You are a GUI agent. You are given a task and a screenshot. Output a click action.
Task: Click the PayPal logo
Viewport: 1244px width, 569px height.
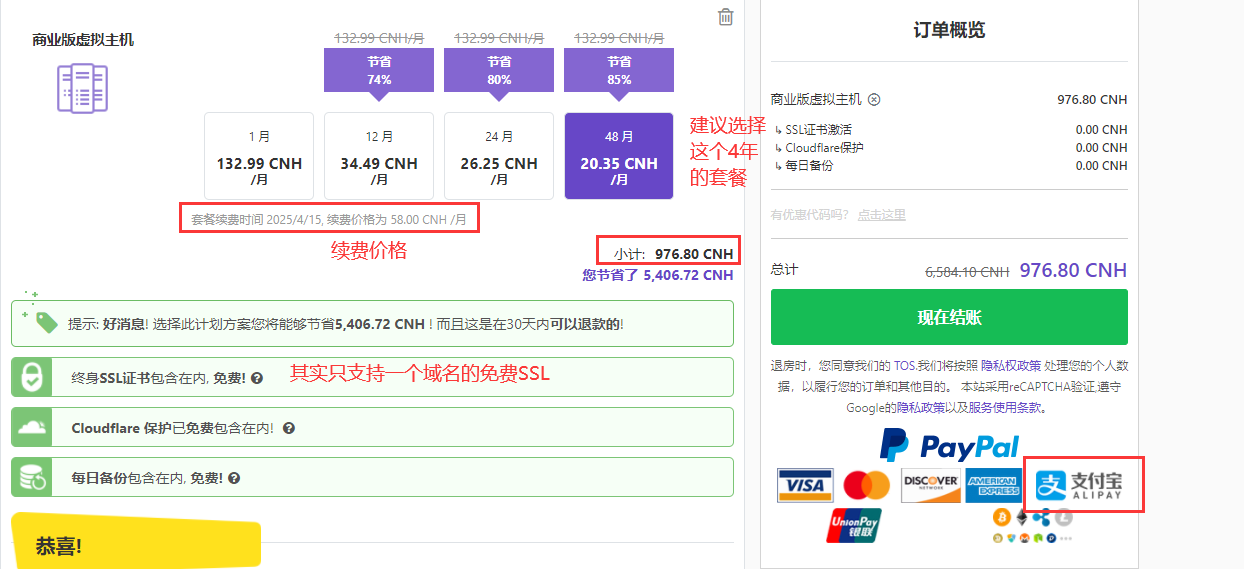949,445
